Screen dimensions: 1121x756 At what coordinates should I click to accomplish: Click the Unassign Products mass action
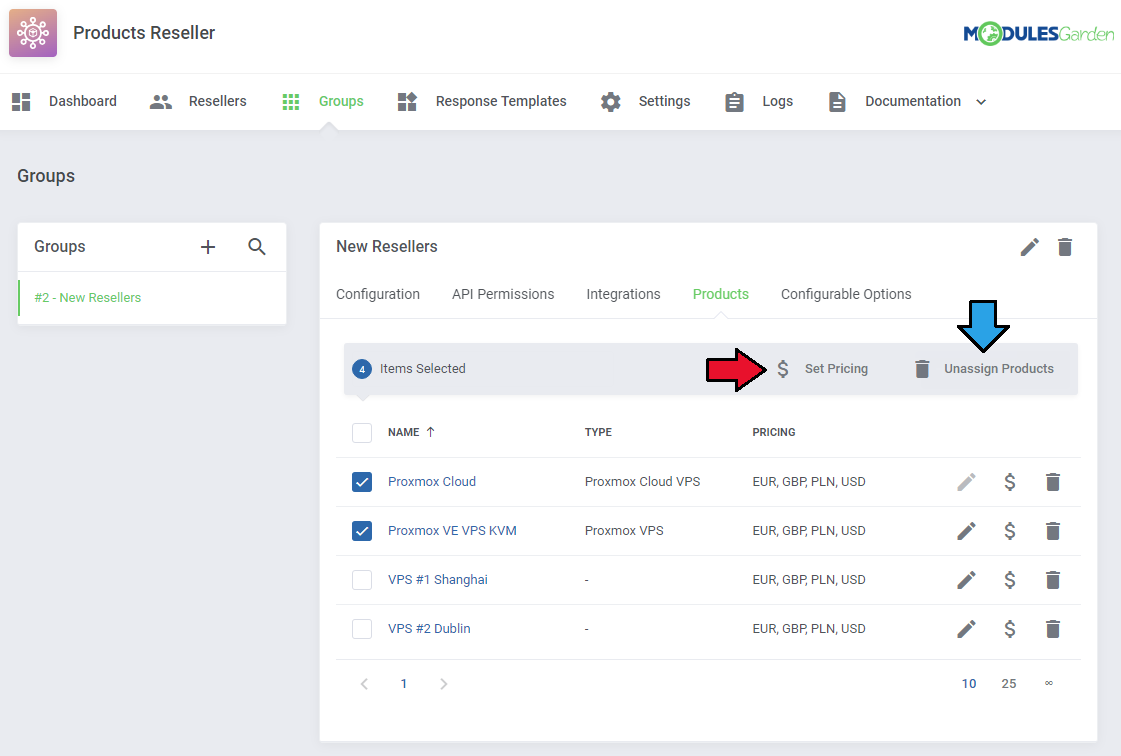pyautogui.click(x=999, y=368)
